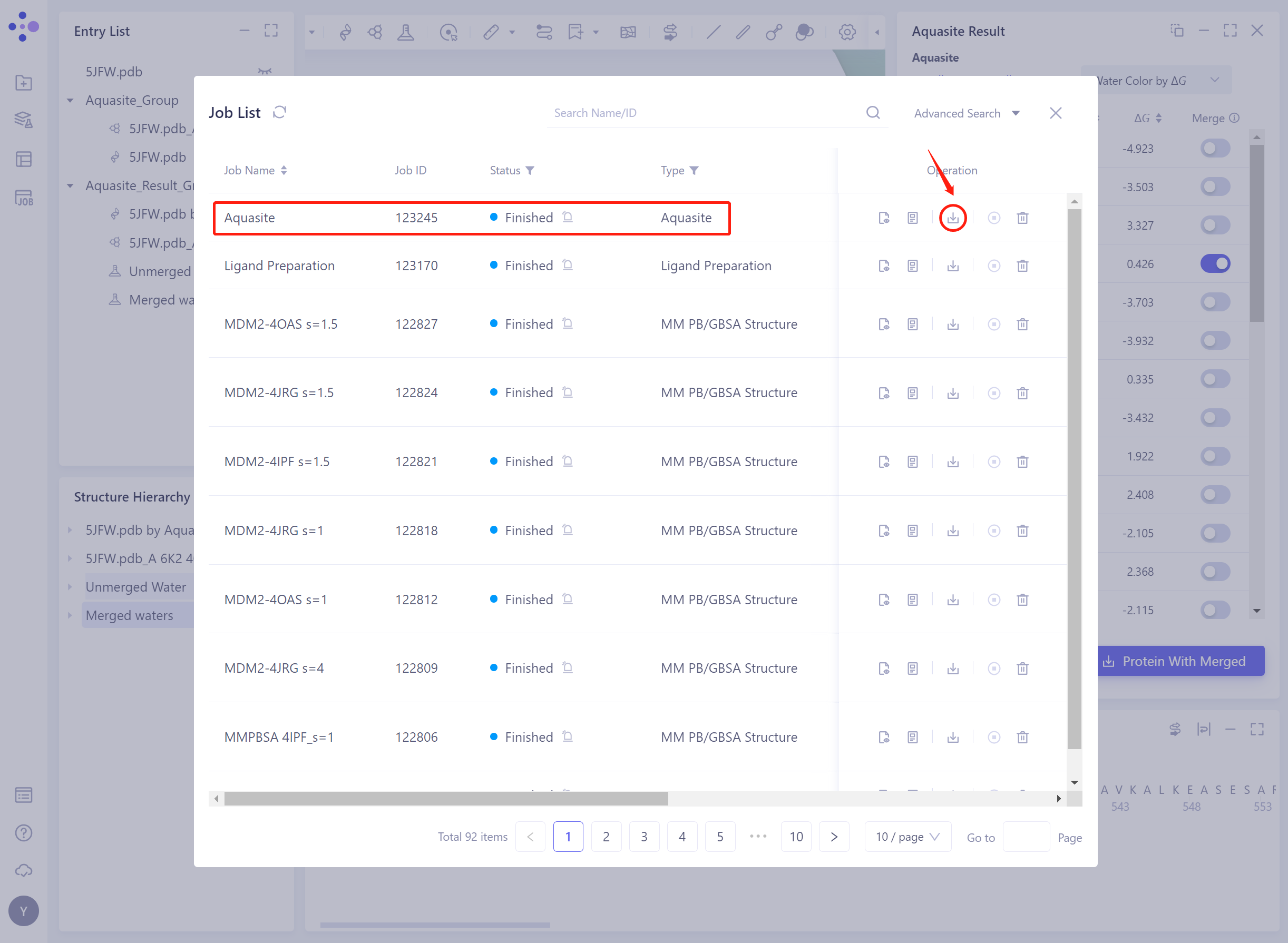Viewport: 1288px width, 943px height.
Task: Download results for the Aquasite job
Action: click(x=952, y=218)
